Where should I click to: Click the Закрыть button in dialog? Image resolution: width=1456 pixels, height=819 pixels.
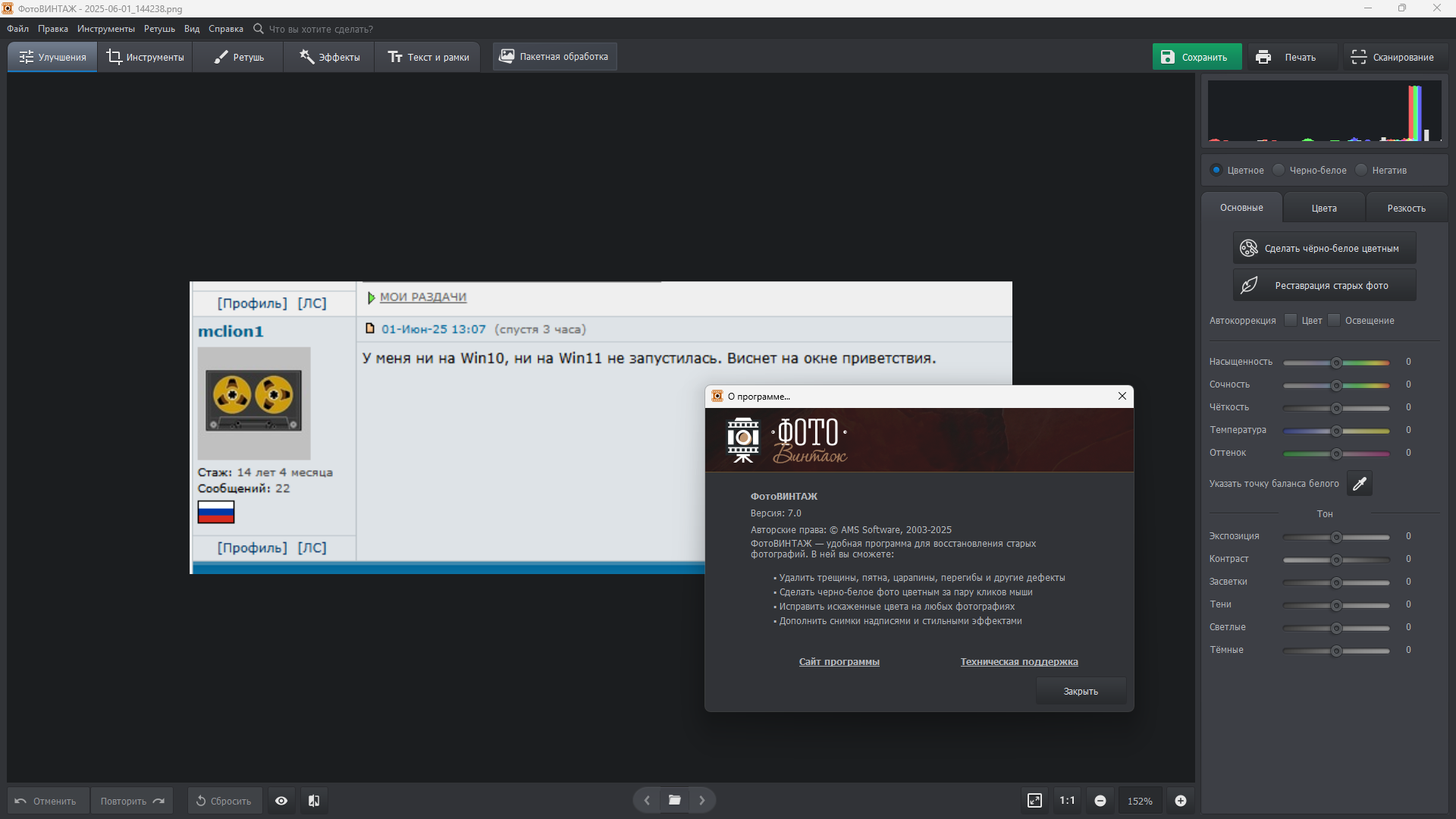[1081, 691]
